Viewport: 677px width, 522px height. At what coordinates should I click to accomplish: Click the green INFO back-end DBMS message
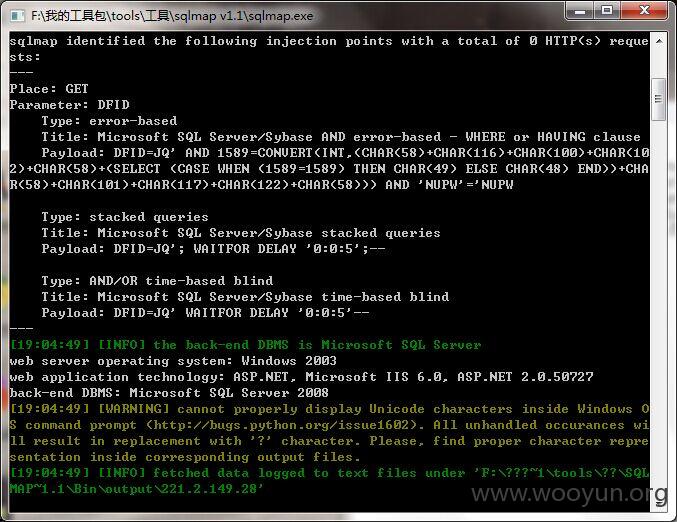(x=245, y=345)
